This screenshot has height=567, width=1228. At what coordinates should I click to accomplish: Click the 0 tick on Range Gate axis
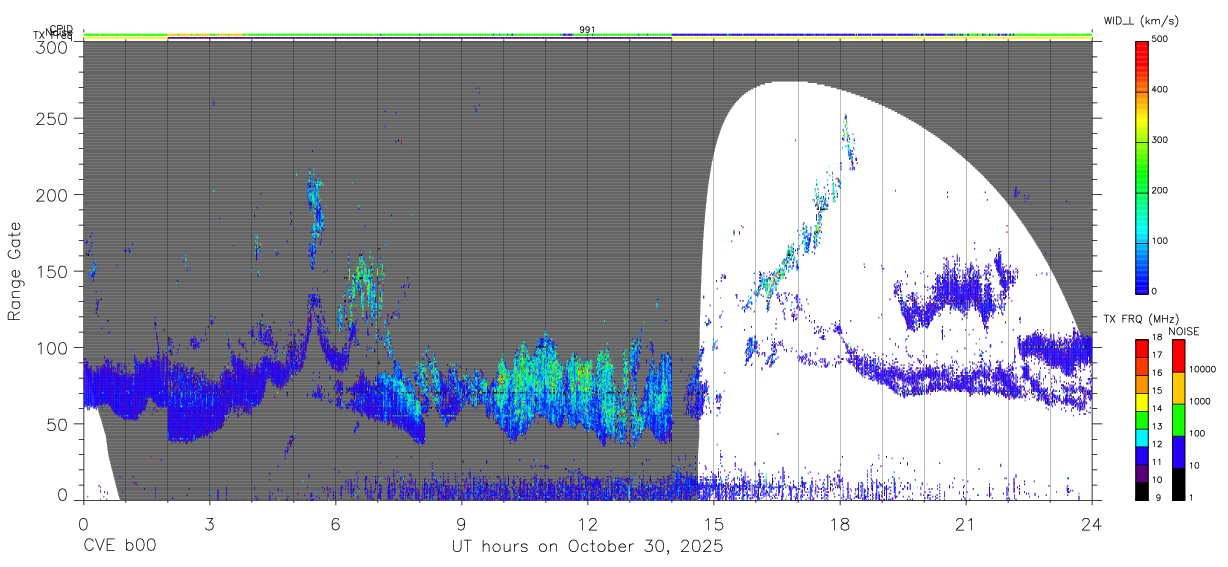pyautogui.click(x=64, y=494)
